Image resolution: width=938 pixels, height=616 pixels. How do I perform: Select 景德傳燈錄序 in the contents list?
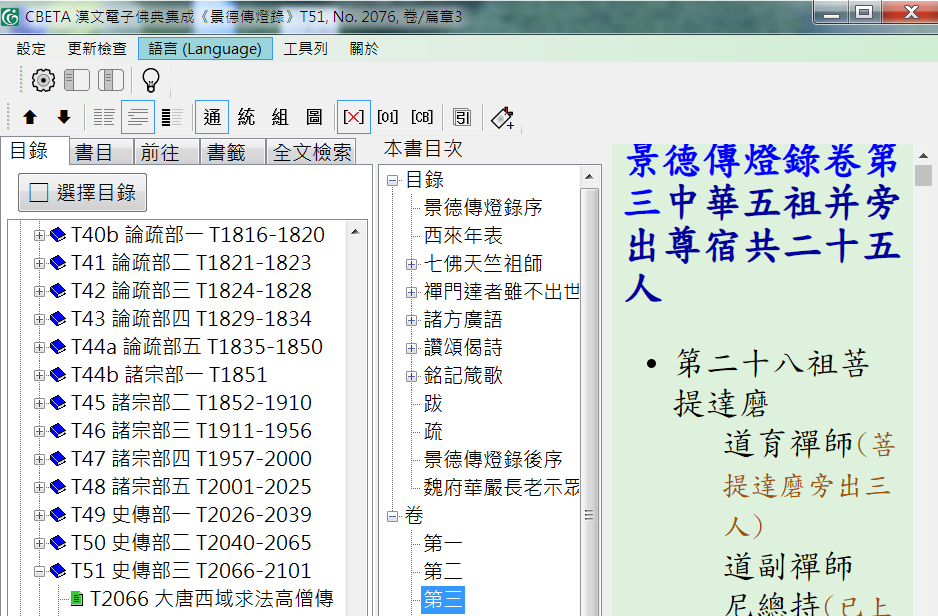pos(483,208)
